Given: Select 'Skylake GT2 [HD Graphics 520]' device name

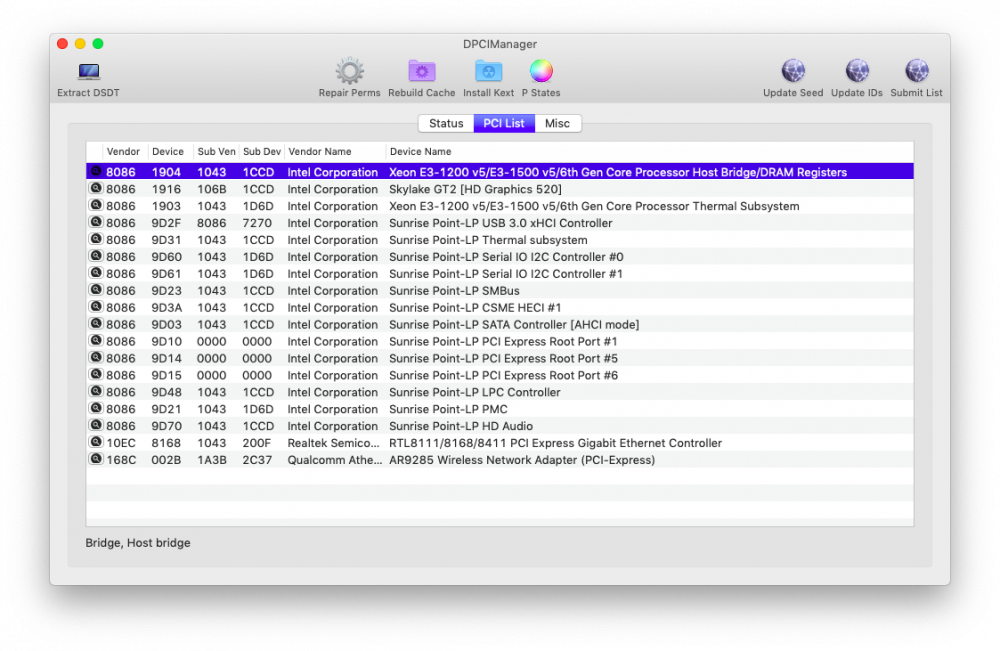Looking at the screenshot, I should pos(475,189).
